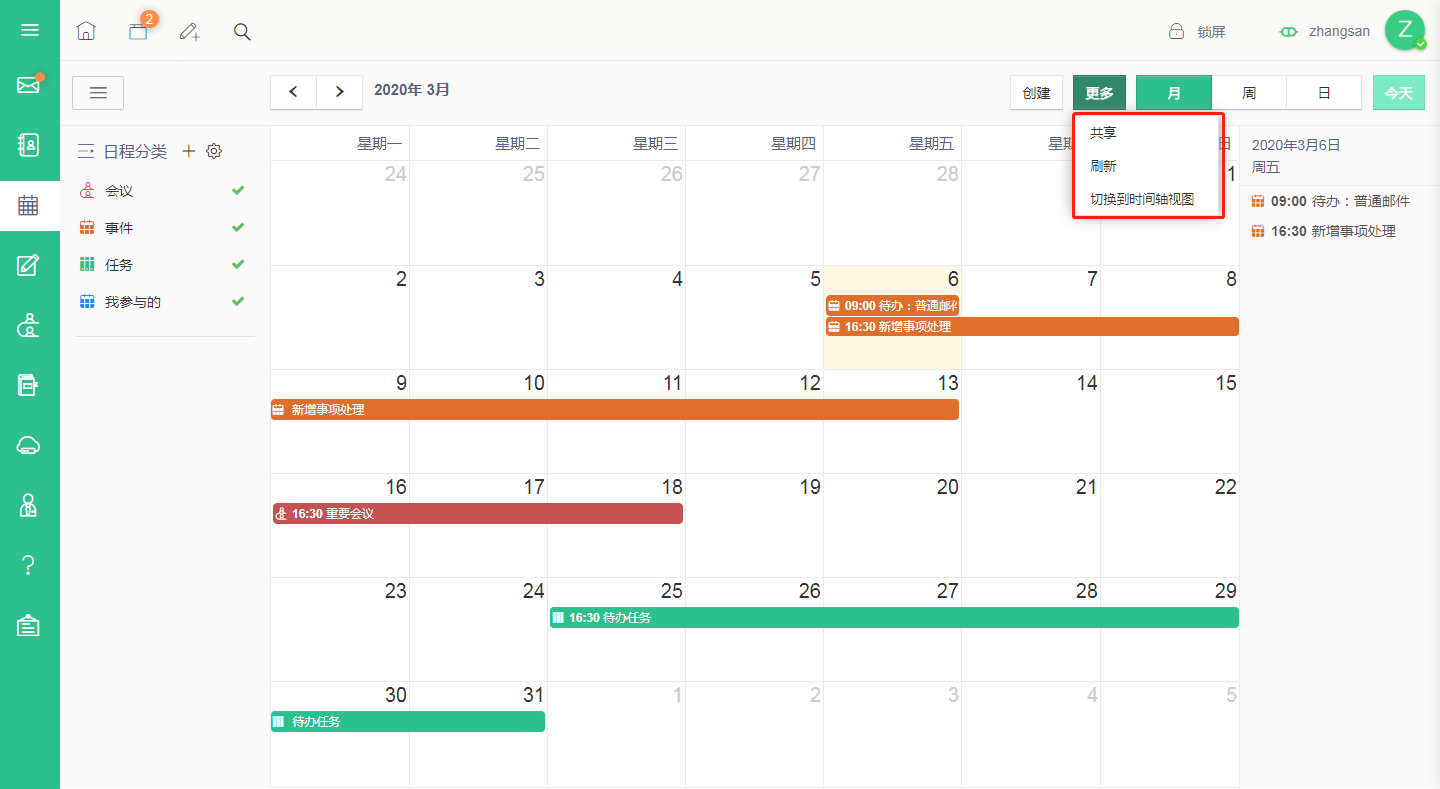
Task: Open the personal info user icon
Action: coord(29,505)
